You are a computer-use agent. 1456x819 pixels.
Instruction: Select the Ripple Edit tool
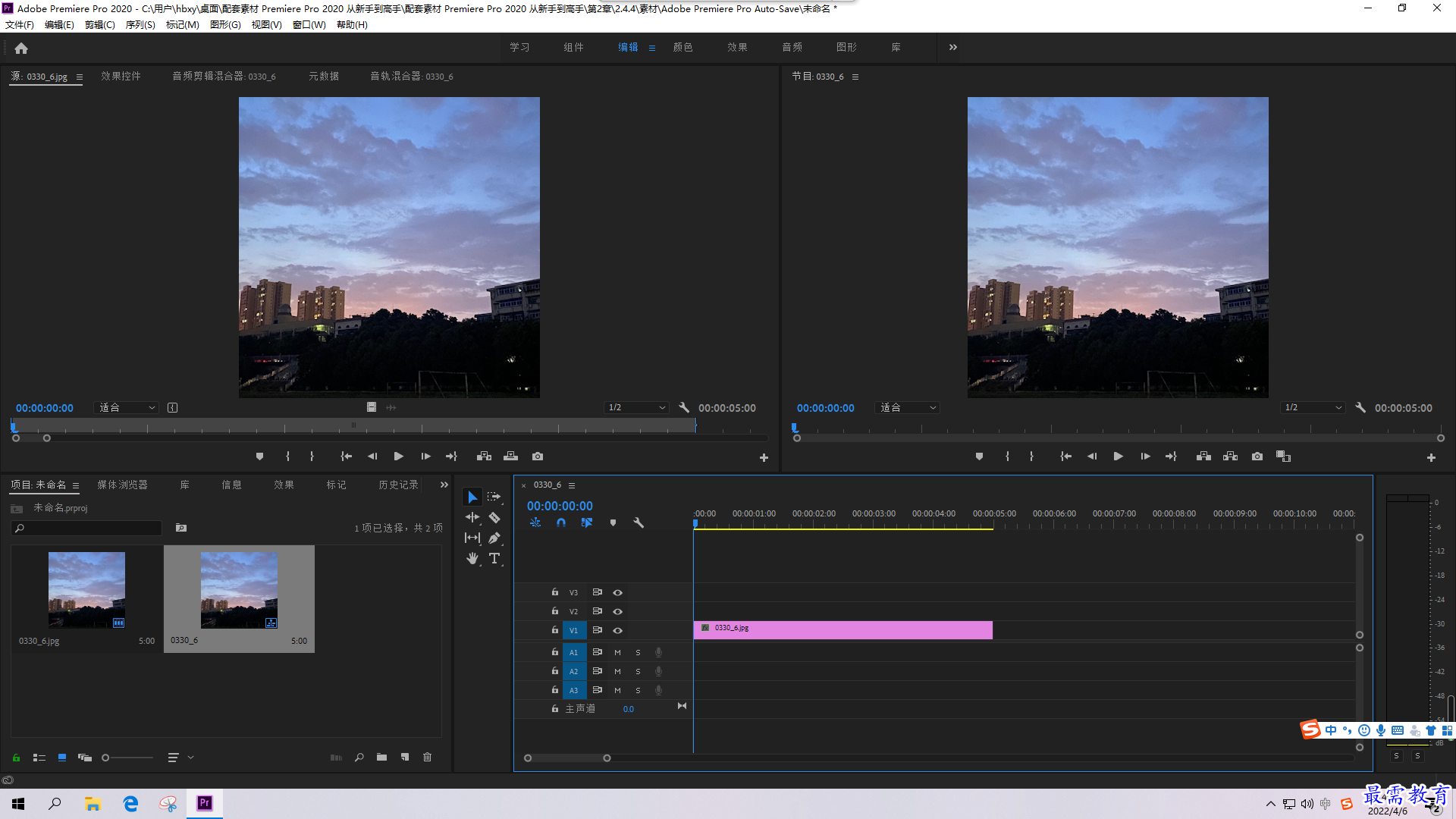point(472,517)
